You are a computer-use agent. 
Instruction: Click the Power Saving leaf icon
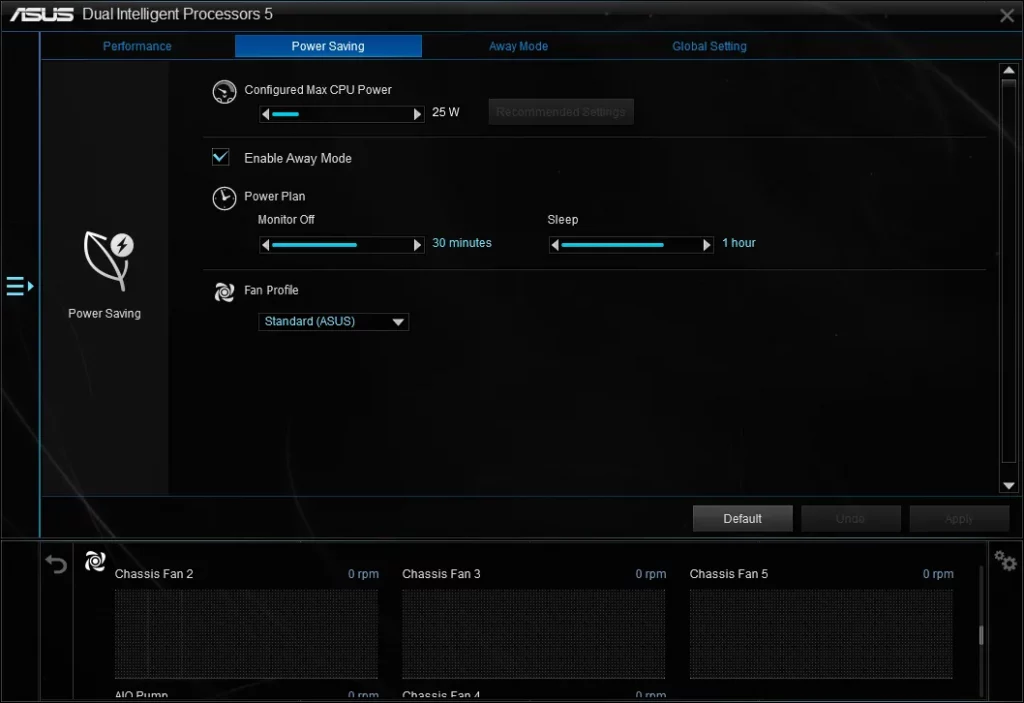click(108, 261)
